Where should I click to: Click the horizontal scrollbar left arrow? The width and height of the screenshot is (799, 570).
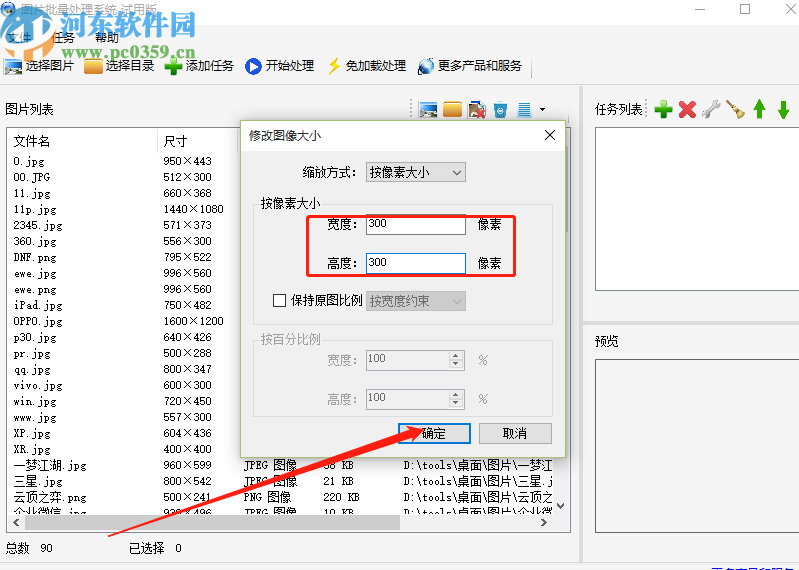pyautogui.click(x=16, y=523)
